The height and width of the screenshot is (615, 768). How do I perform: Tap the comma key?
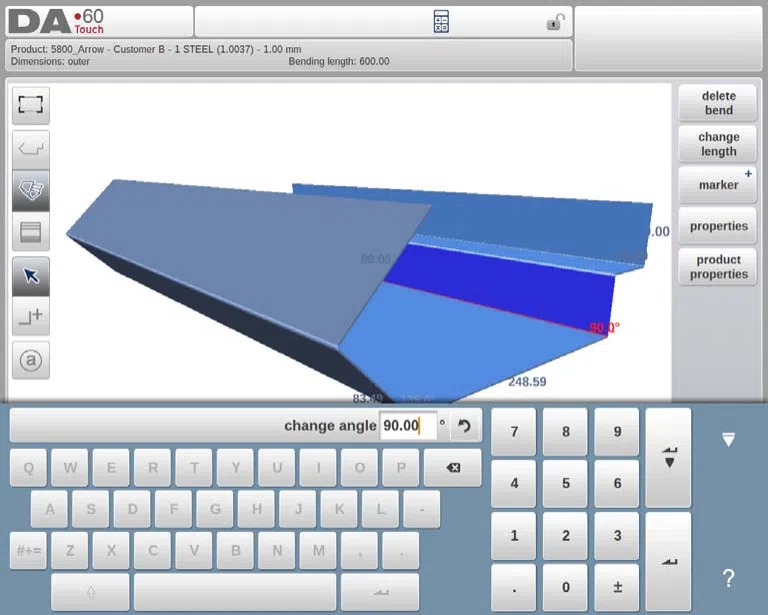pyautogui.click(x=360, y=551)
